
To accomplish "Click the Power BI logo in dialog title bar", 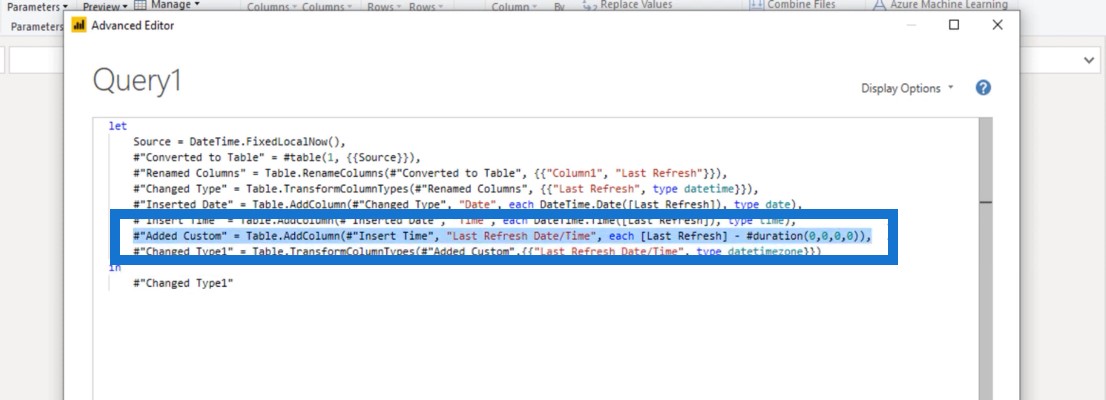I will [79, 25].
